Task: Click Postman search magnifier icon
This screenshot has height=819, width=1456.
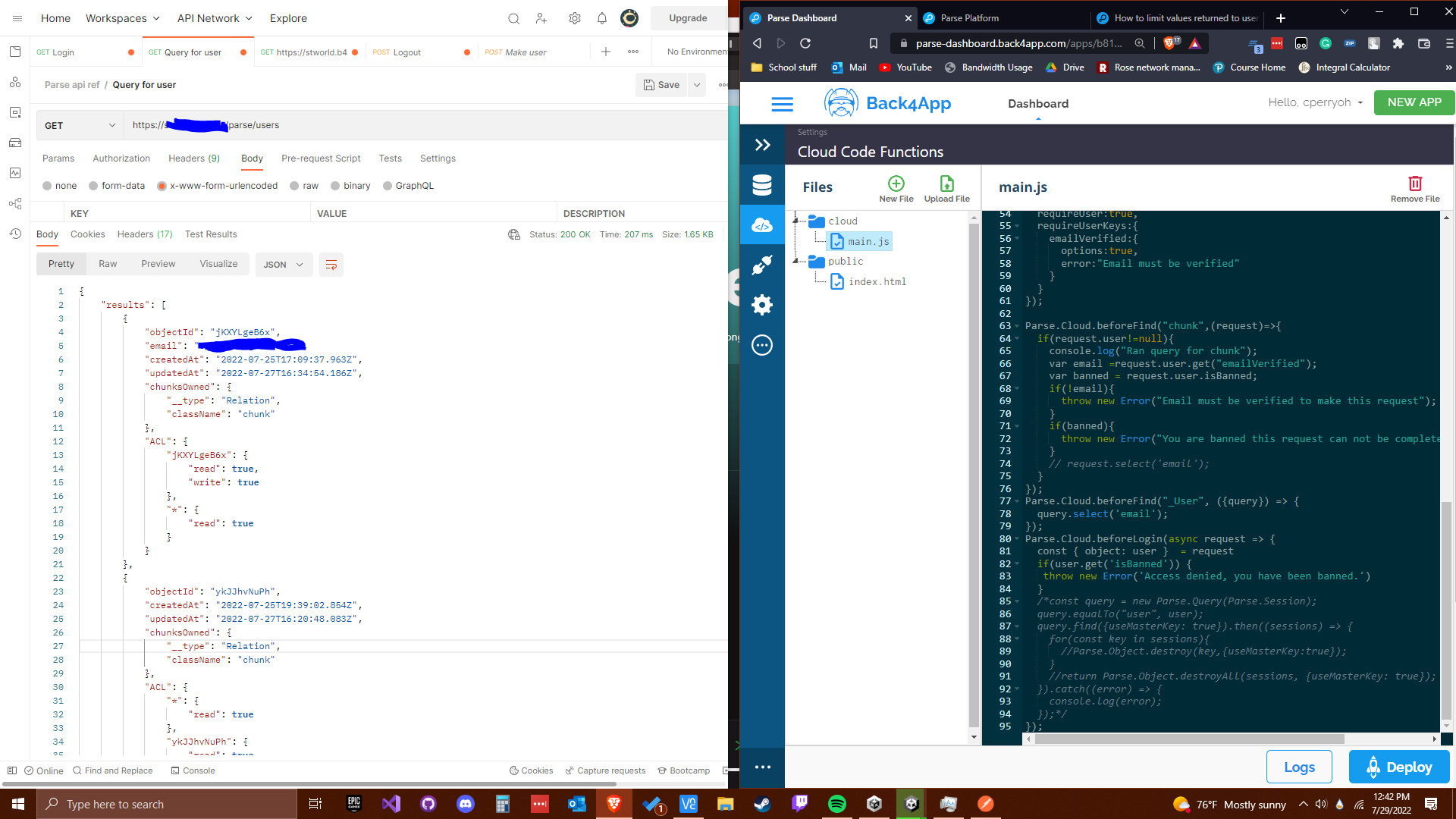Action: (x=513, y=18)
